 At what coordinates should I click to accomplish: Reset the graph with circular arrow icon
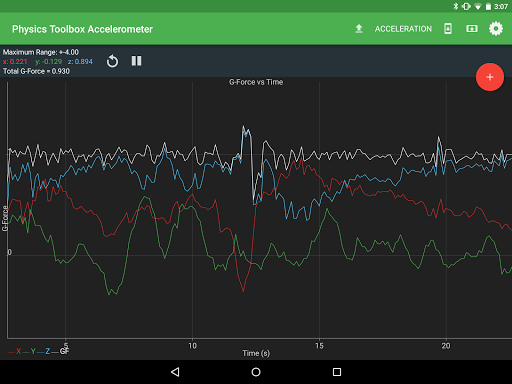[112, 61]
